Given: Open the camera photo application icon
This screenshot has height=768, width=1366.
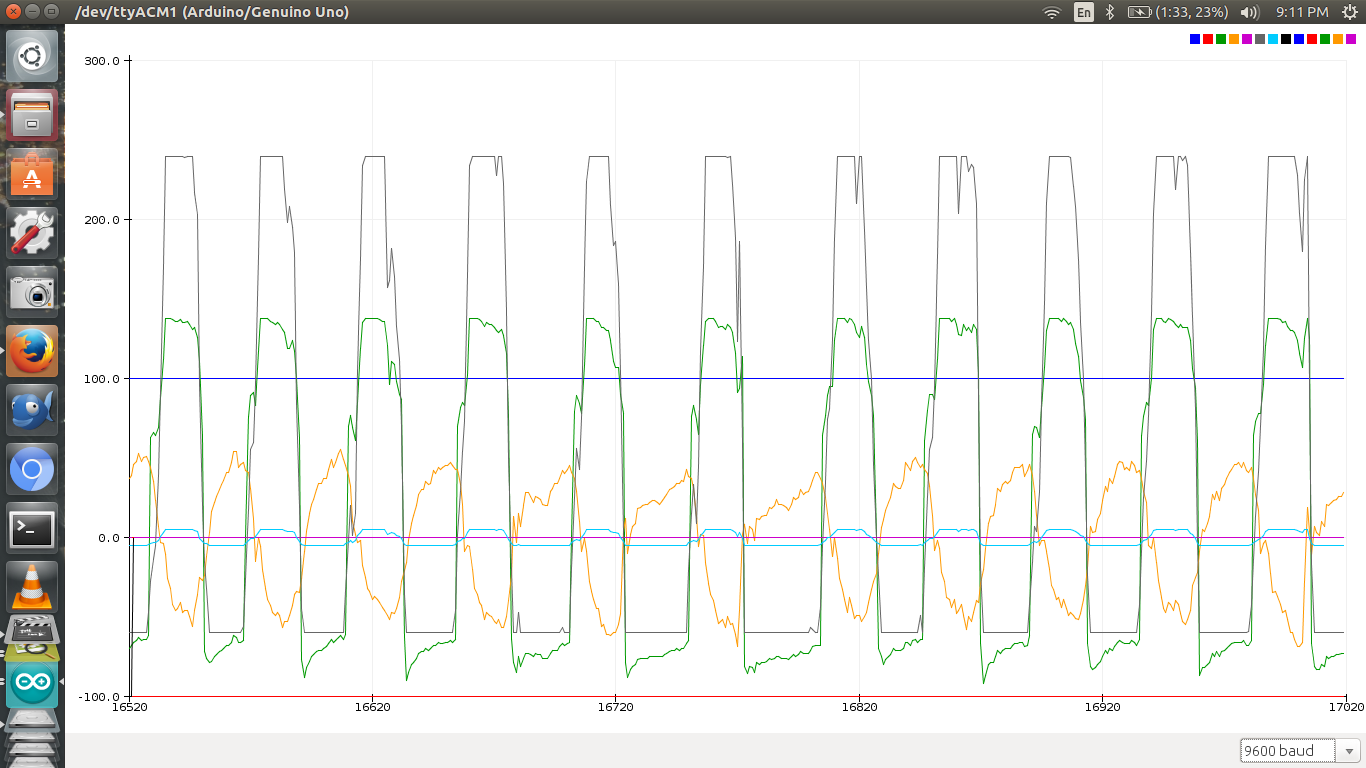Looking at the screenshot, I should pyautogui.click(x=32, y=291).
